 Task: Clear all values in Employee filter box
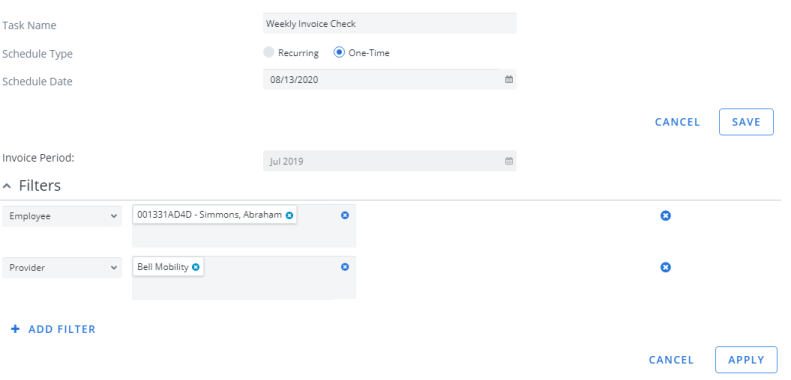coord(345,215)
